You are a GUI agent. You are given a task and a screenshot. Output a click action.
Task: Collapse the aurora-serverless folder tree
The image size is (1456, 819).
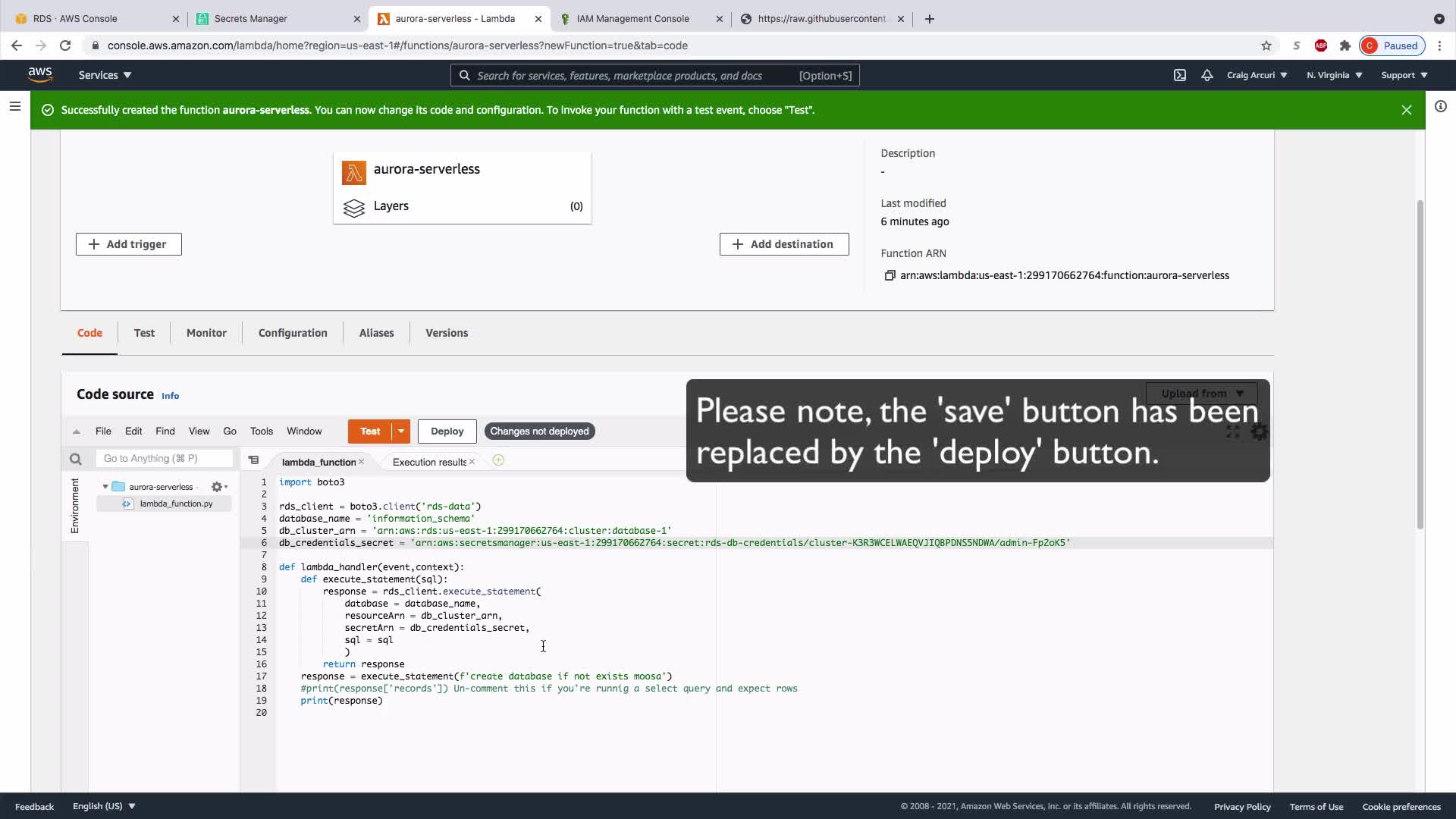click(105, 487)
